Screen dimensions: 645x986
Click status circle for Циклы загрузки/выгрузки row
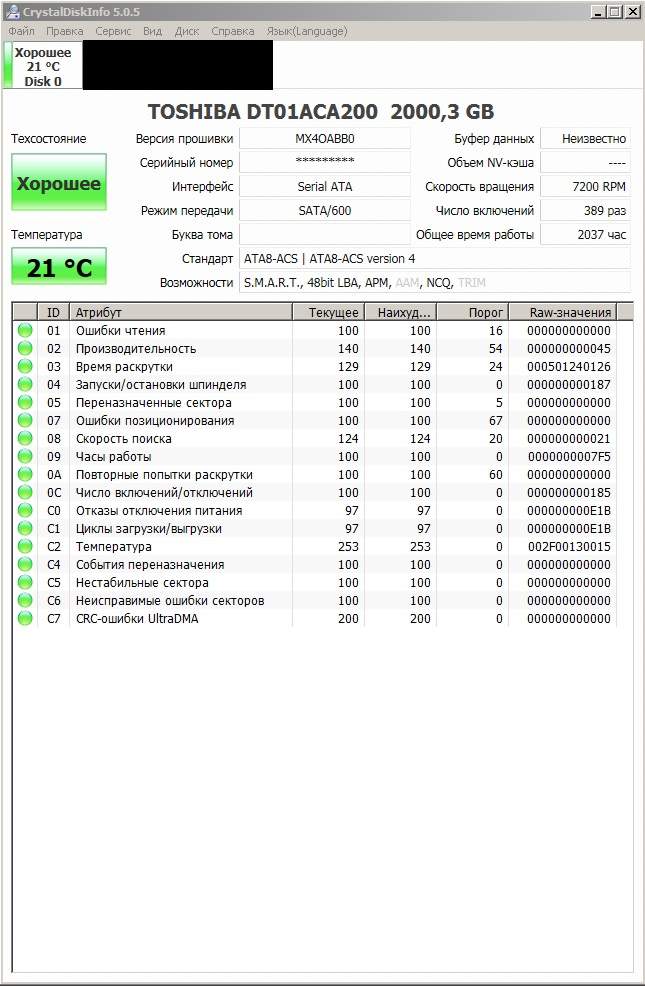pyautogui.click(x=25, y=528)
